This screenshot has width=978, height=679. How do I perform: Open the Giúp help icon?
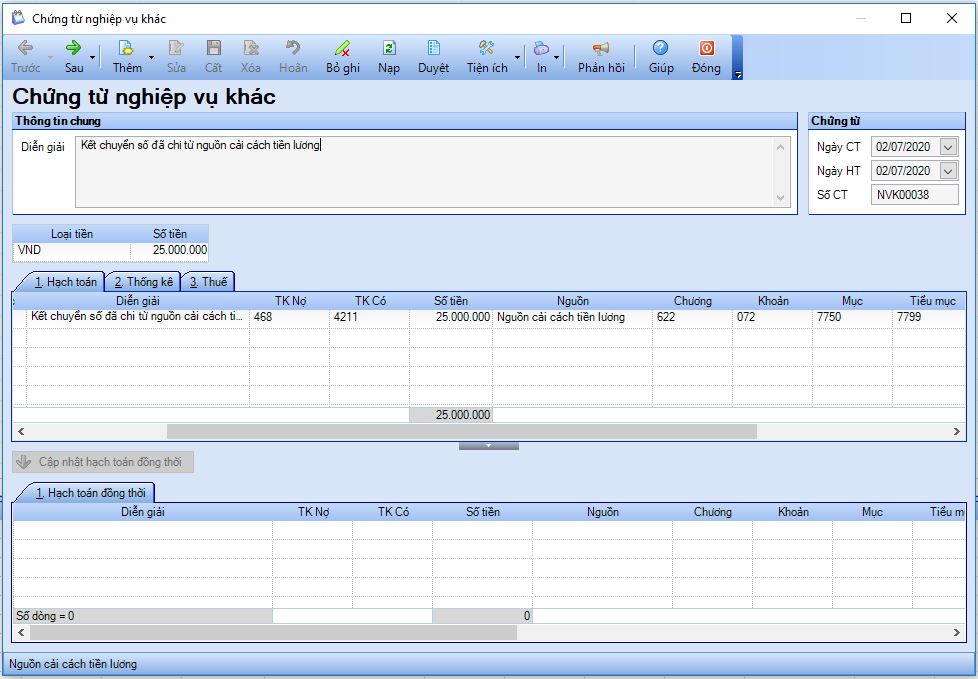pyautogui.click(x=660, y=48)
